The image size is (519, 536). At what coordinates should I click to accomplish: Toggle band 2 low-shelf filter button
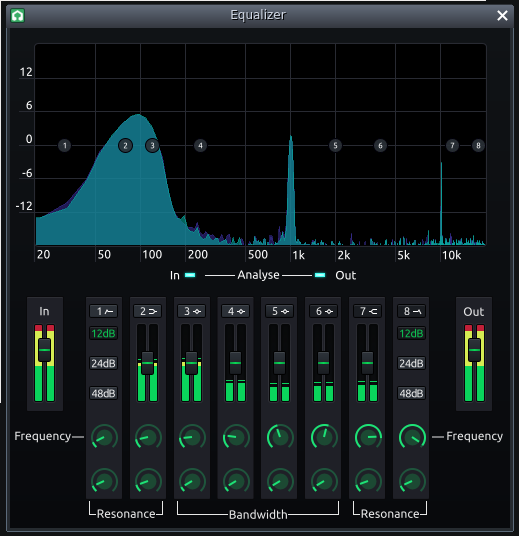pyautogui.click(x=148, y=311)
